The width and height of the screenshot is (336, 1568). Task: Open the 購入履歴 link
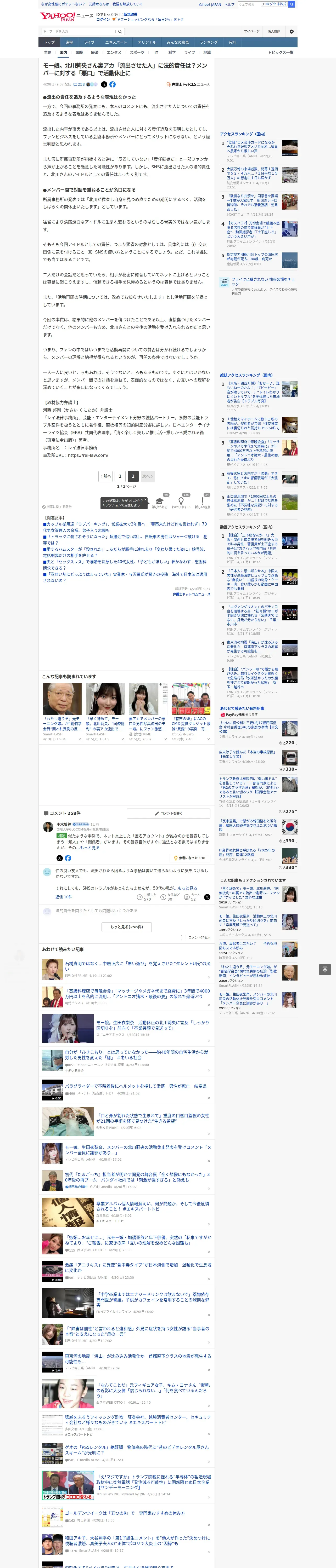[274, 32]
